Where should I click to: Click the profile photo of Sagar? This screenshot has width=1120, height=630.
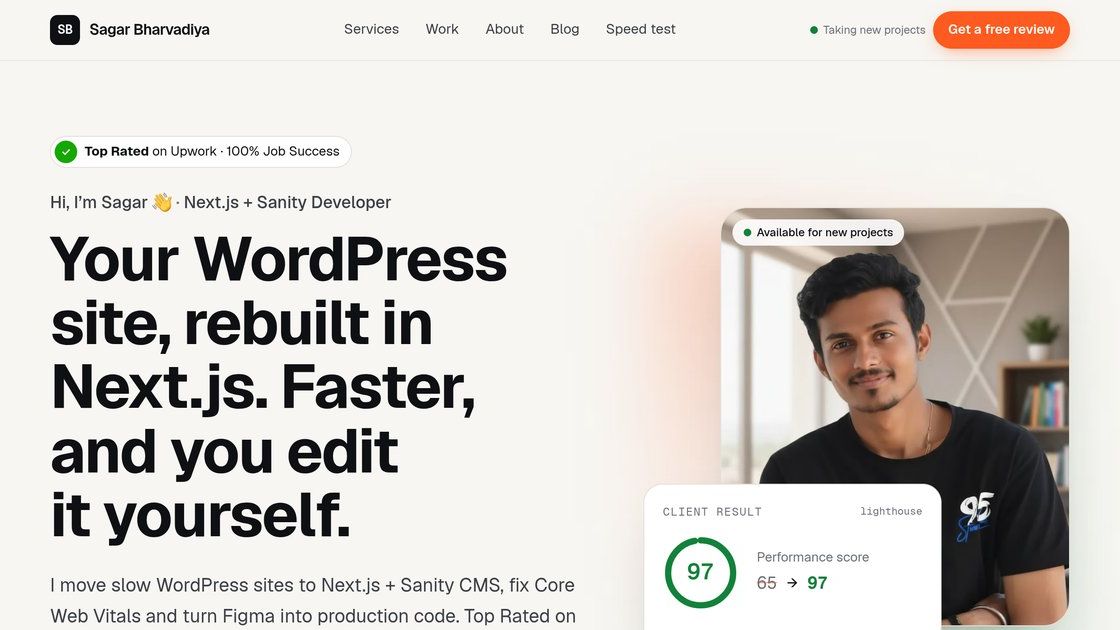pos(895,414)
